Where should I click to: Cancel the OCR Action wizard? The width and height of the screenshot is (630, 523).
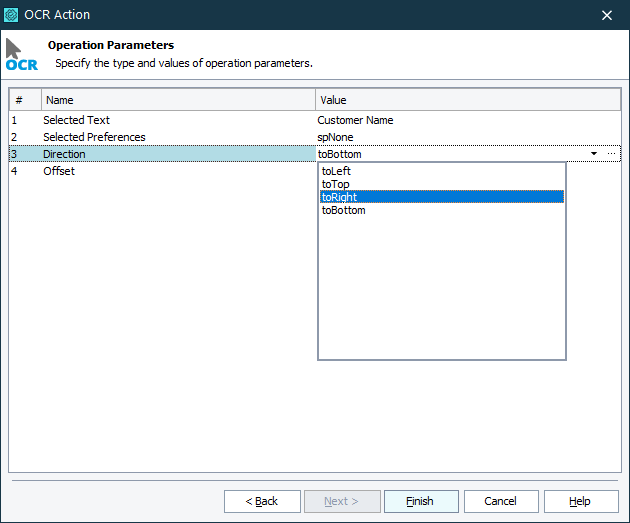[x=500, y=501]
